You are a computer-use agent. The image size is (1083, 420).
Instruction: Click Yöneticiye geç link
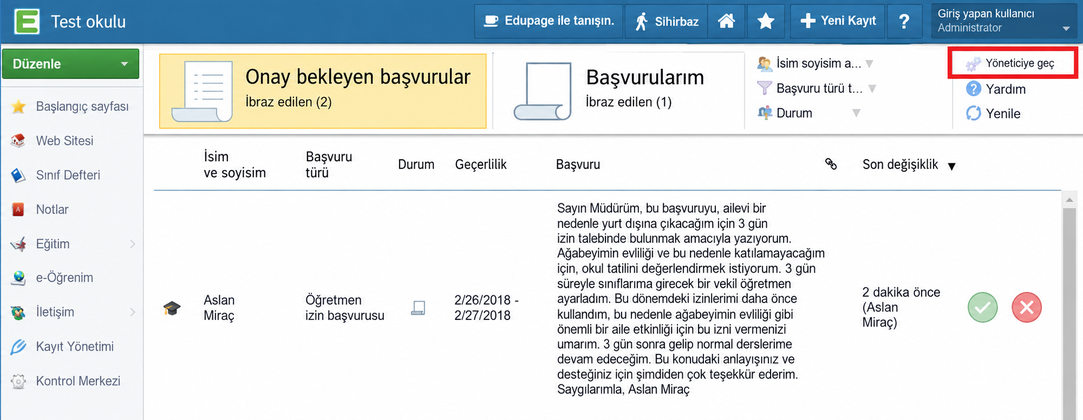coord(1012,64)
